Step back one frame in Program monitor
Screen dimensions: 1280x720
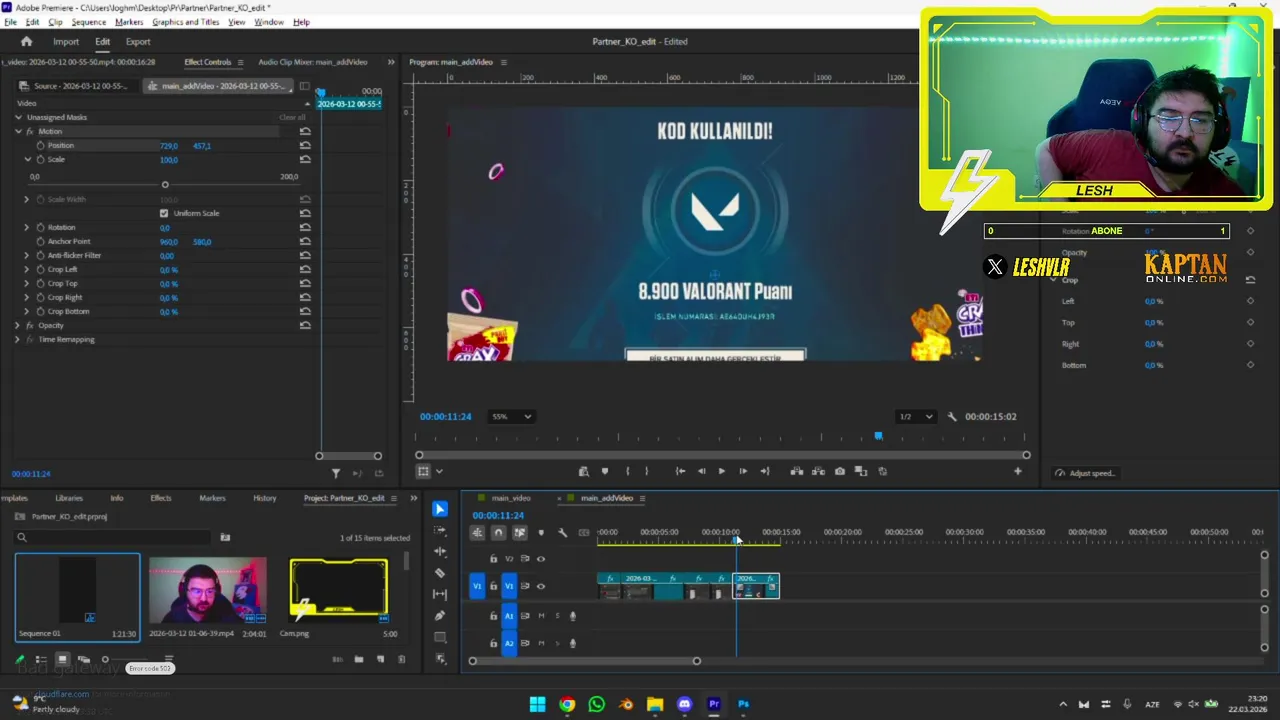coord(701,471)
